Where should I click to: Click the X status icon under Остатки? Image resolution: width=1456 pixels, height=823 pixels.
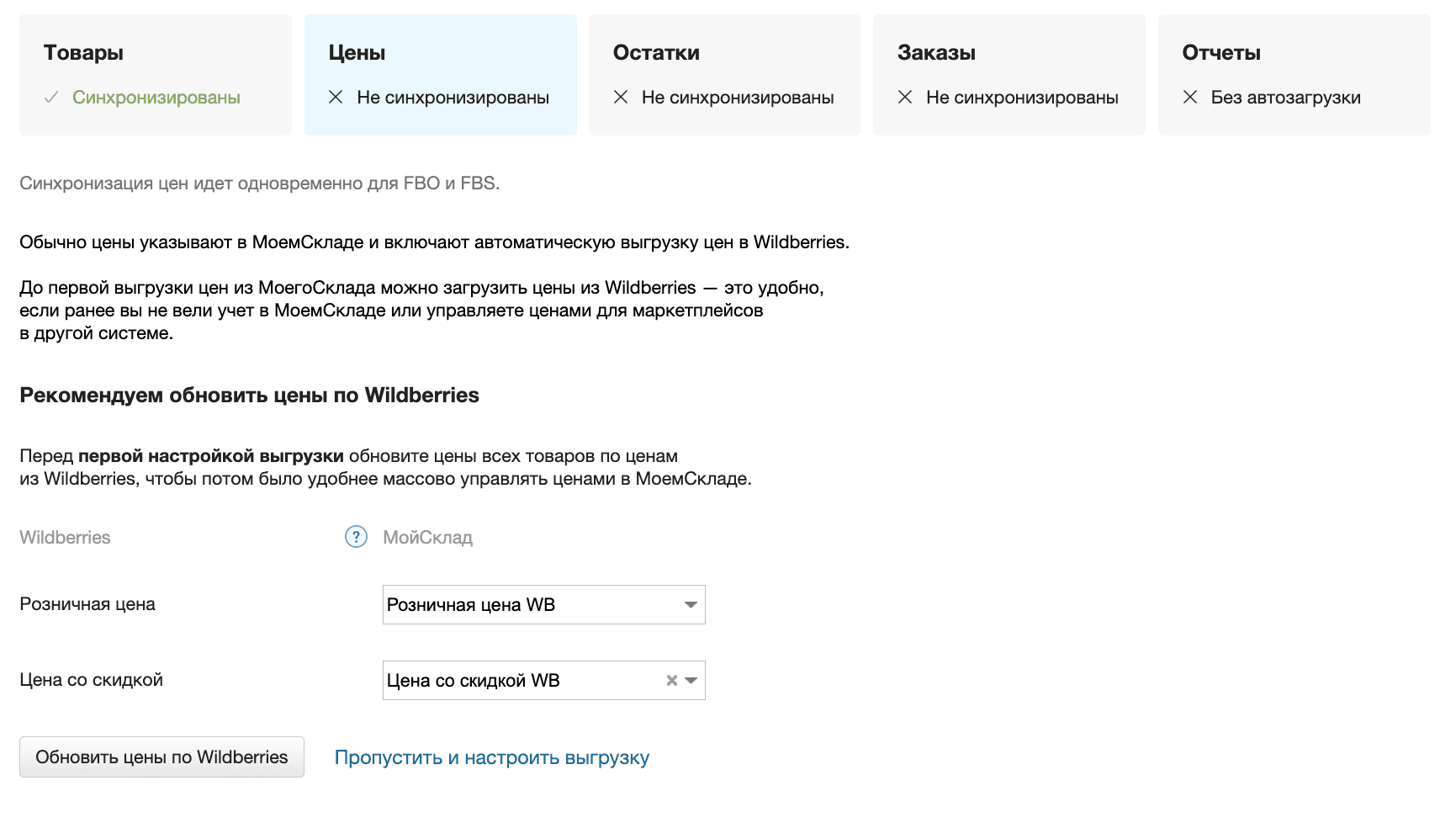pyautogui.click(x=621, y=98)
